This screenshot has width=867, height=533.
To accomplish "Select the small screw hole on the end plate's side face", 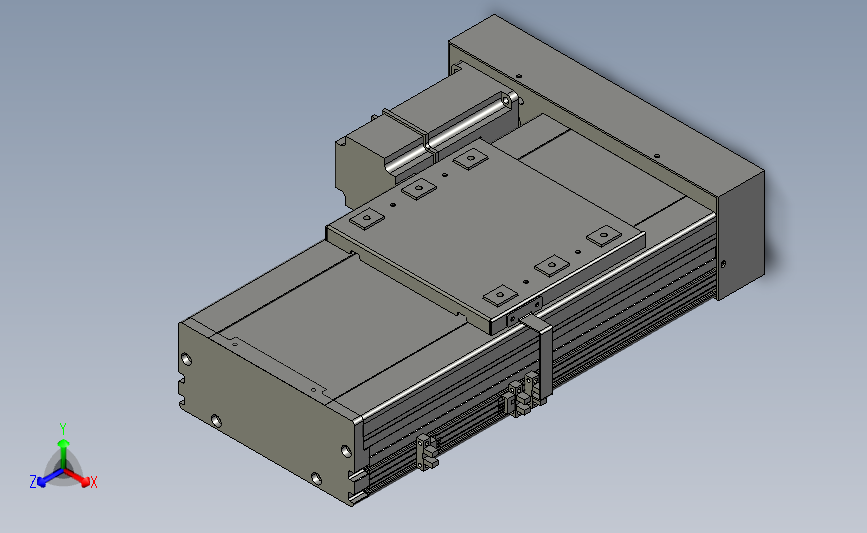I will click(723, 264).
